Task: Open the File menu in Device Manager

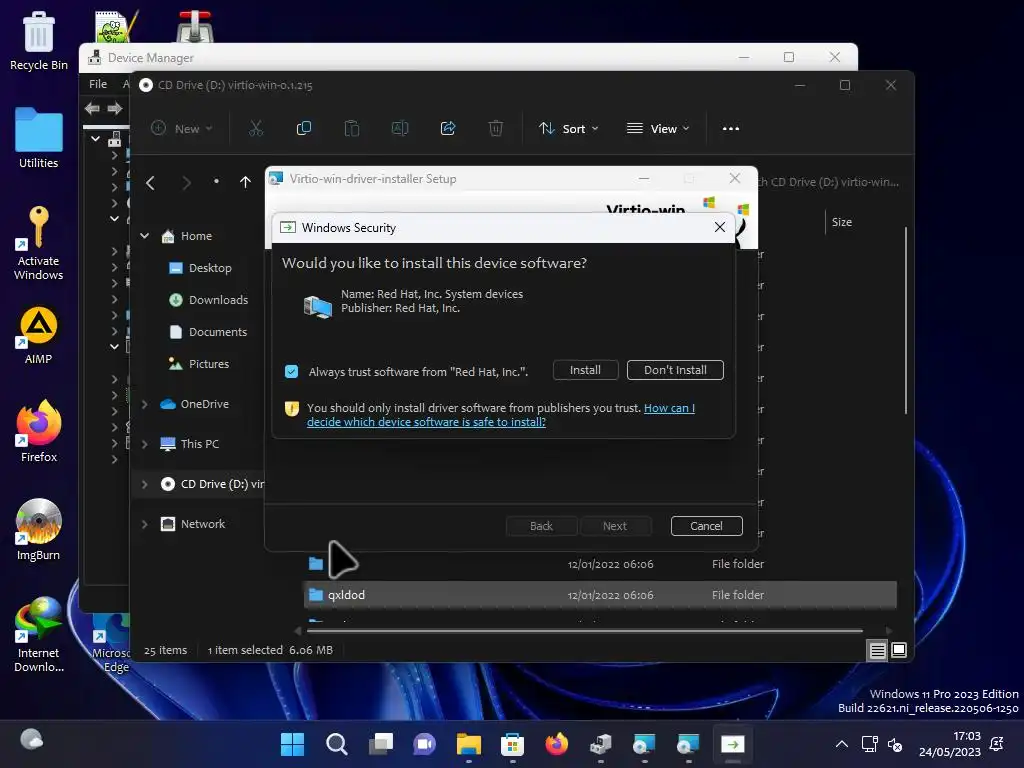Action: pyautogui.click(x=98, y=84)
